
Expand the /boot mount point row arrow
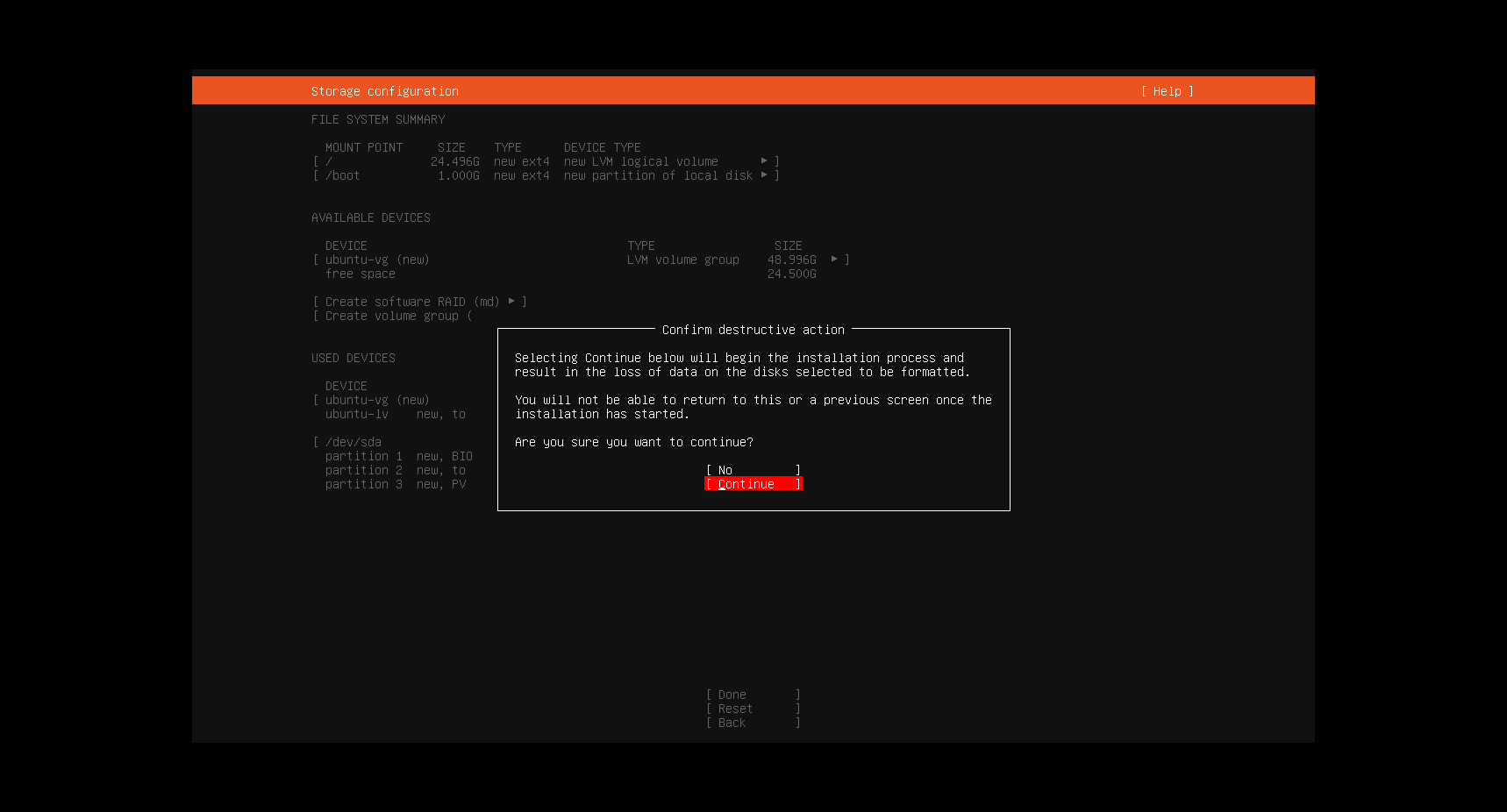tap(764, 175)
